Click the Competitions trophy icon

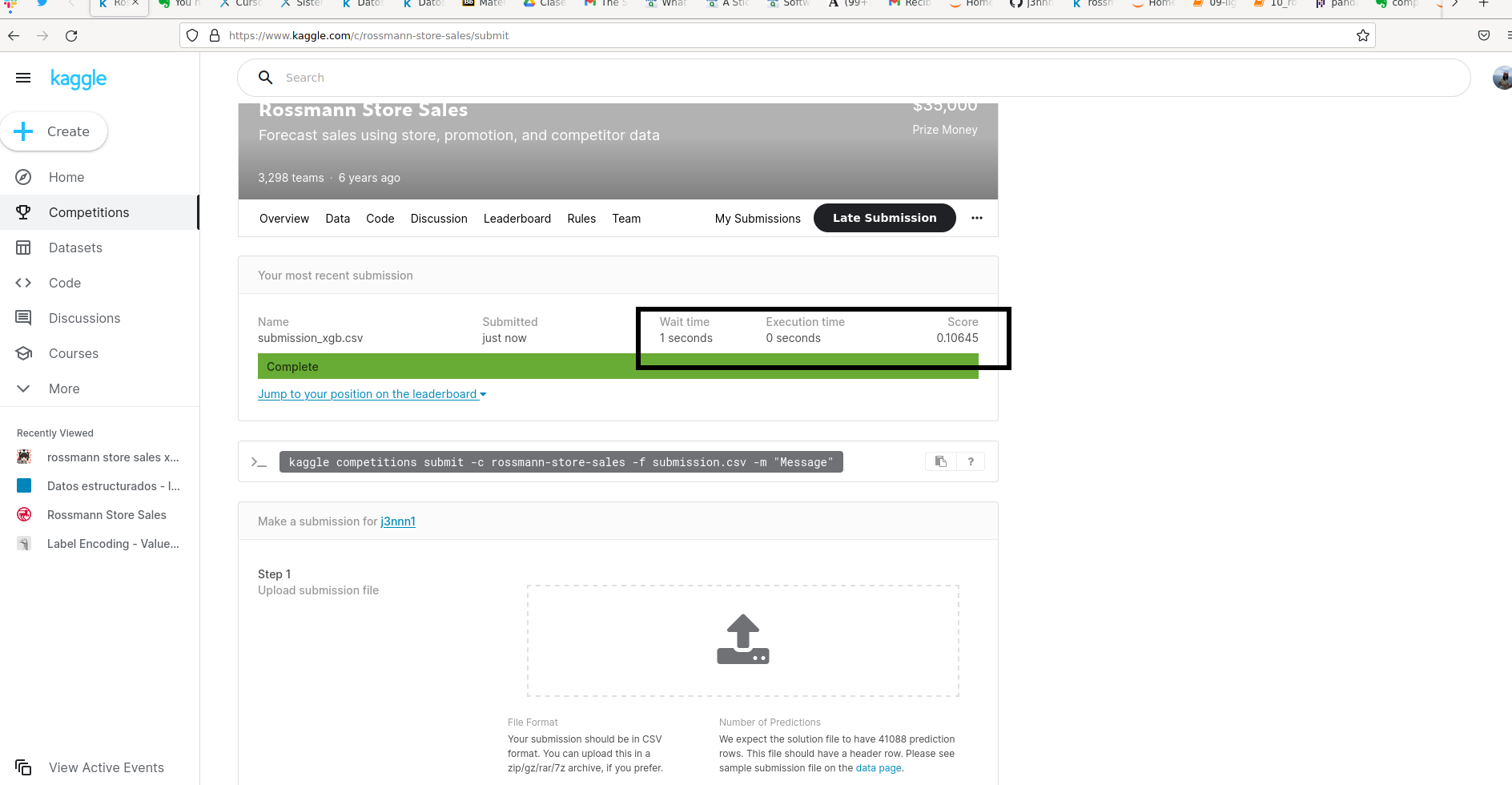click(x=23, y=212)
